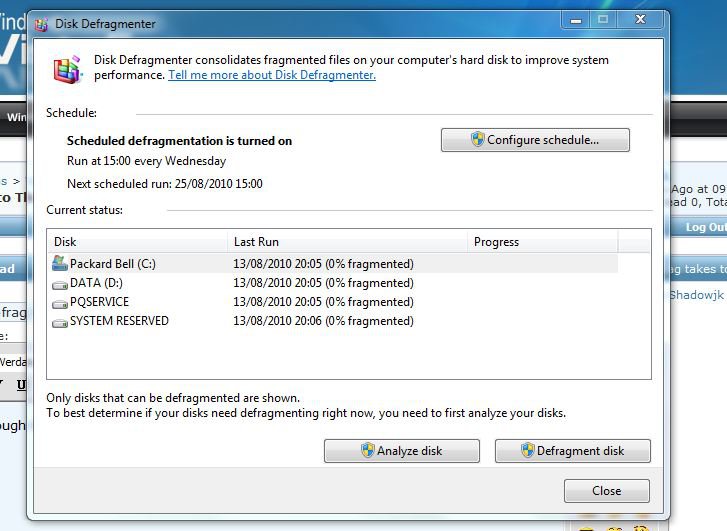Click Scheduled defragmentation is turned on text

(179, 141)
